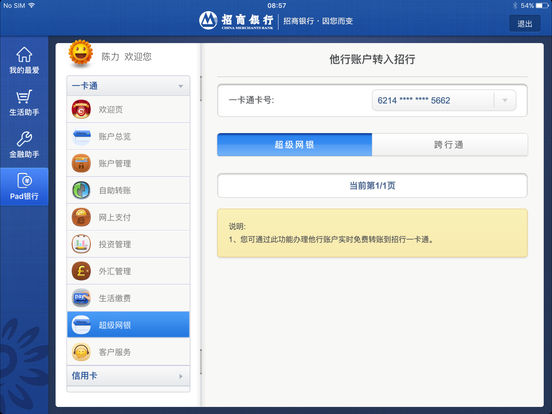The image size is (552, 414).
Task: Tap the 08:57 clock in status bar
Action: click(276, 5)
